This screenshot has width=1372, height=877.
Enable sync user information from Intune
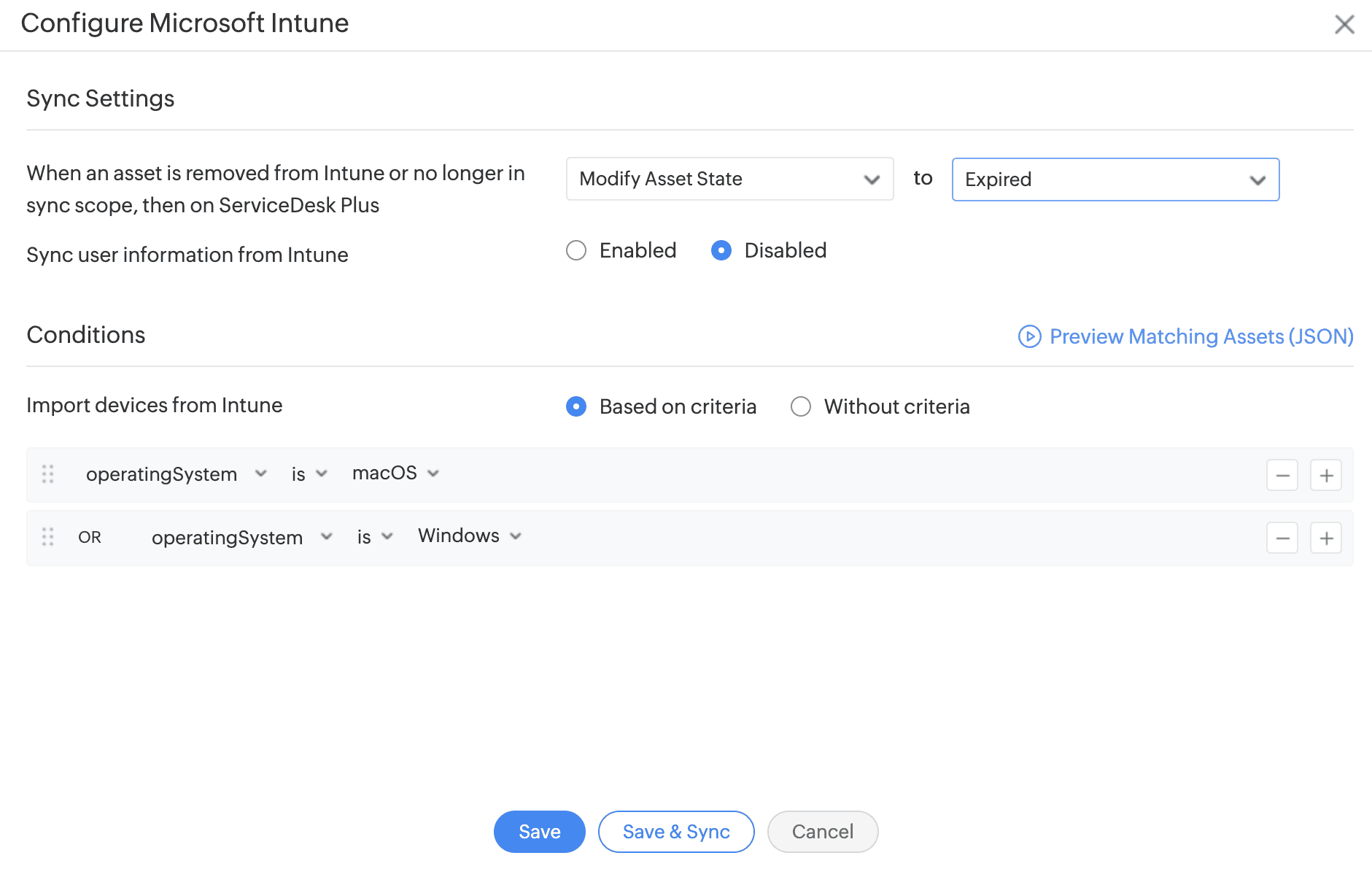576,251
